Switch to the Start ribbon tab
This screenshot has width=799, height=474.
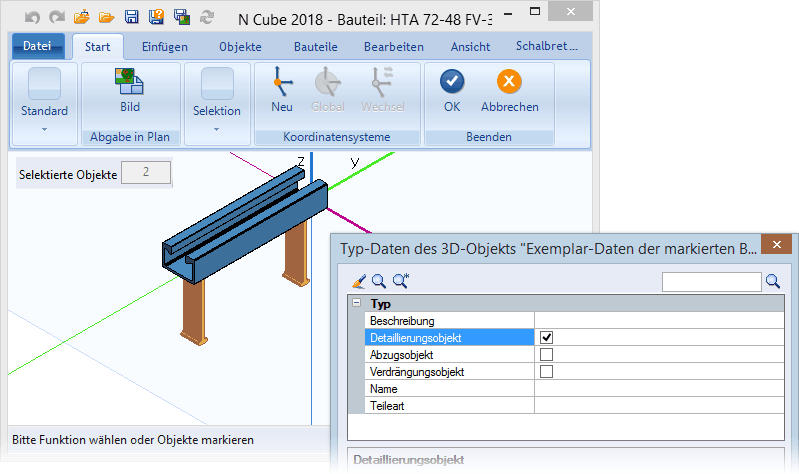[97, 47]
